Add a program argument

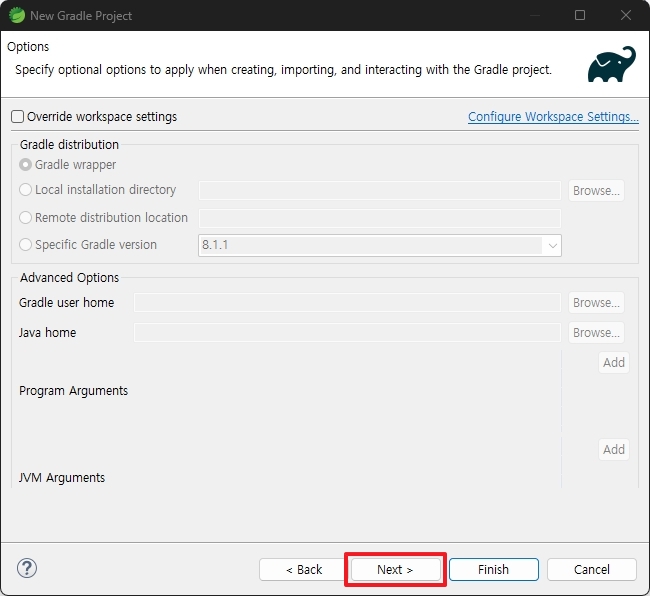tap(614, 362)
